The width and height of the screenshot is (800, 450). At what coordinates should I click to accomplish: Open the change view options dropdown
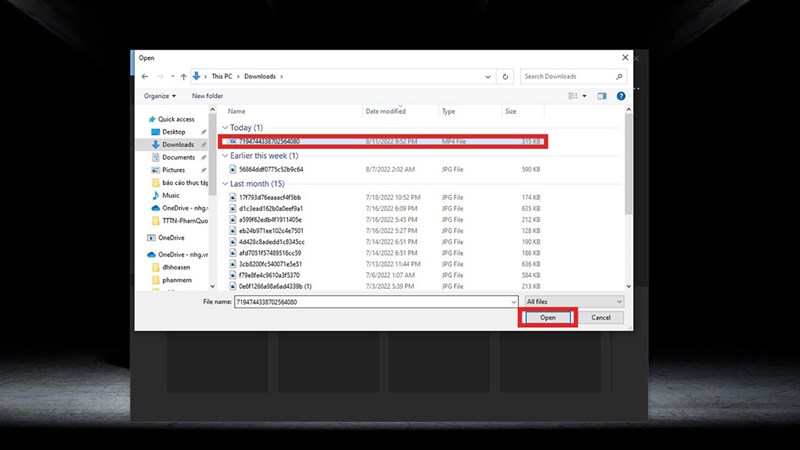[x=583, y=96]
